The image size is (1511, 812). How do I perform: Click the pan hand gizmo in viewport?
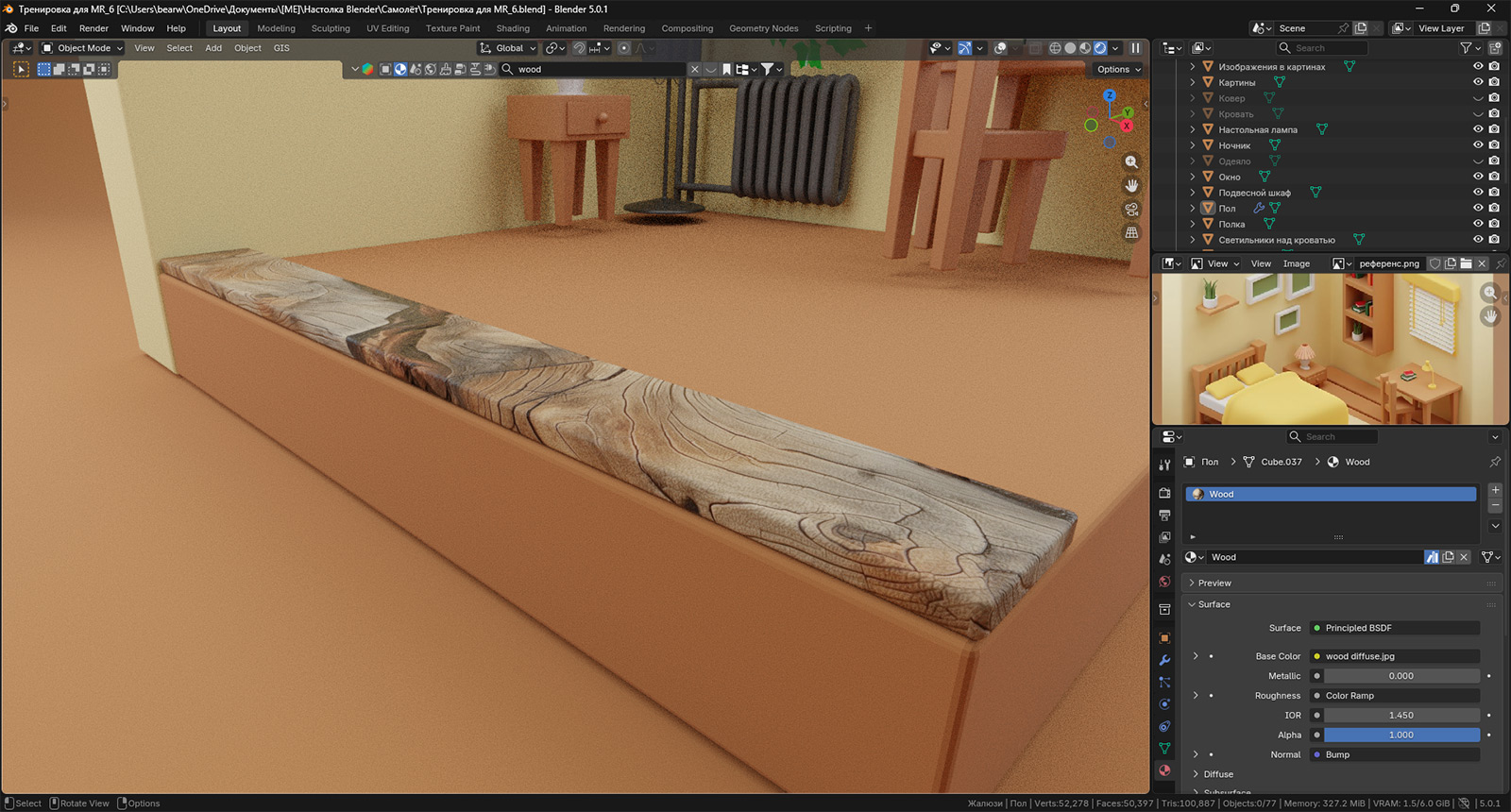(1131, 186)
